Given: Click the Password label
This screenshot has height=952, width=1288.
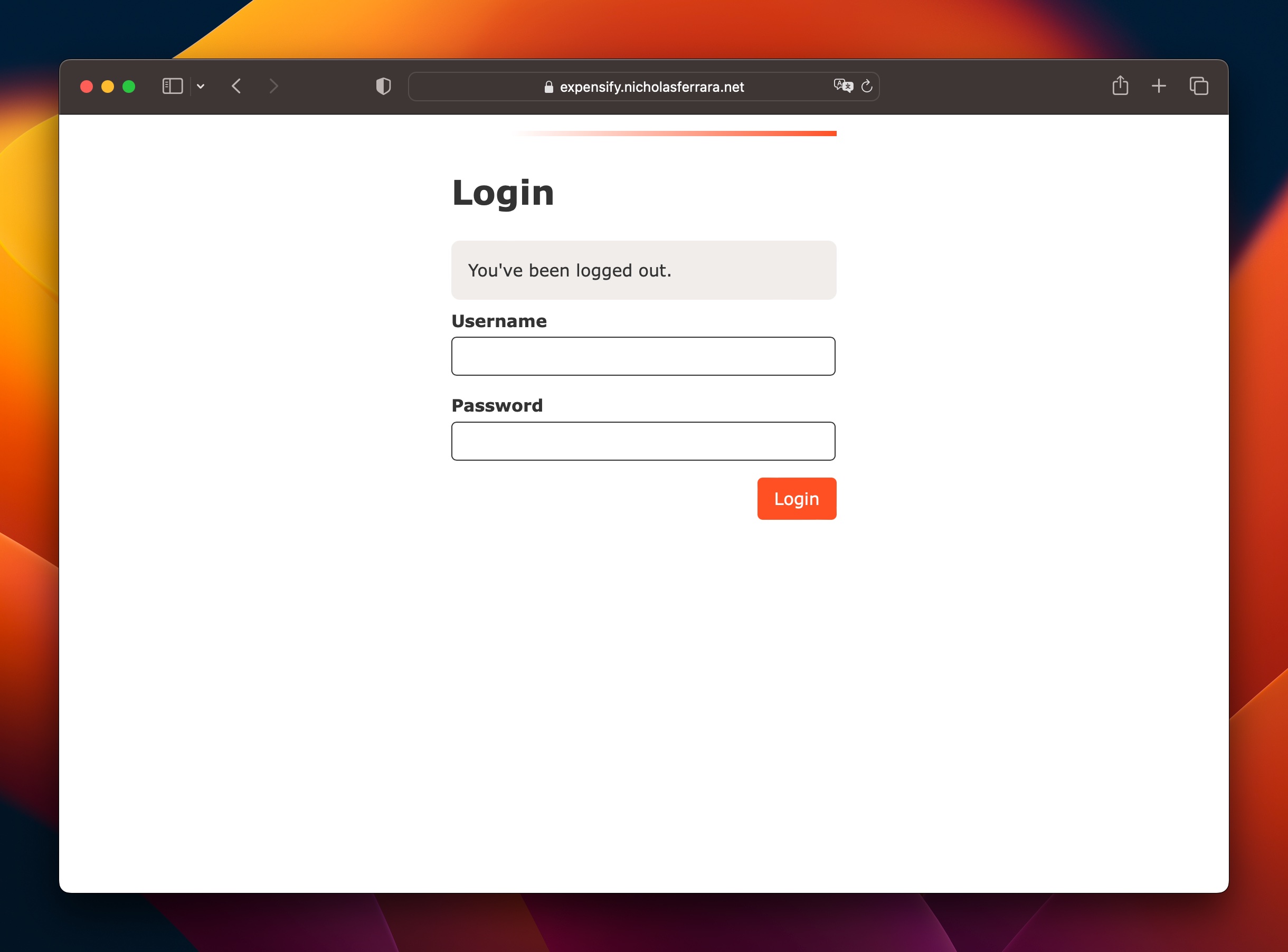Looking at the screenshot, I should (x=497, y=406).
